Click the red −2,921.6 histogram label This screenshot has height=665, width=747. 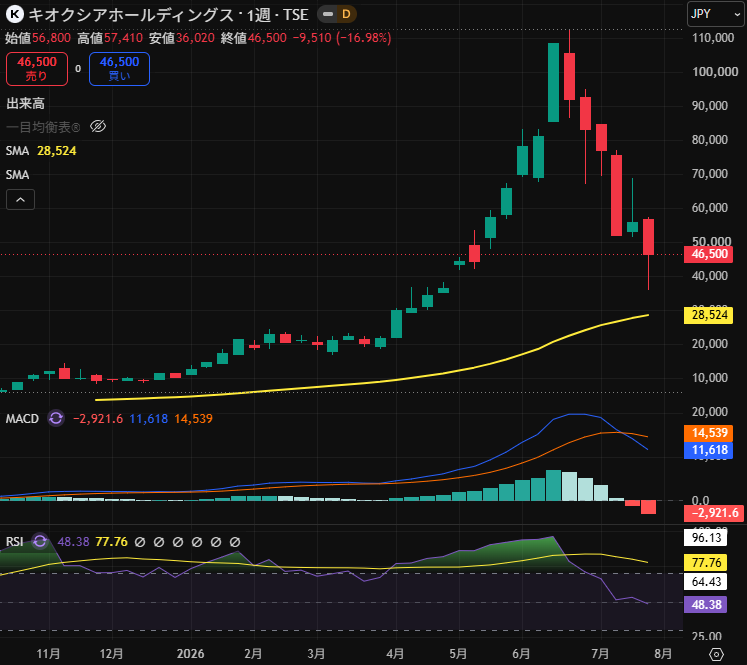point(714,513)
